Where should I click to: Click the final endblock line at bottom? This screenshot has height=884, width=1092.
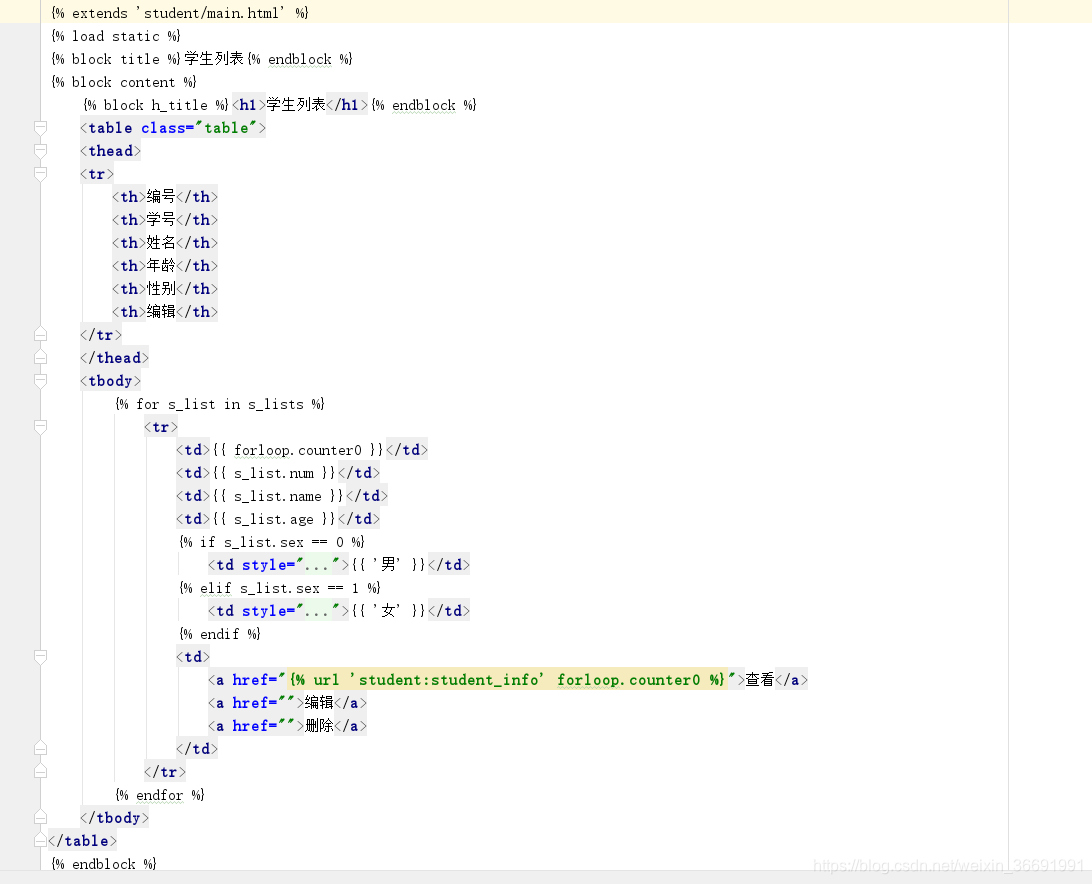point(104,863)
